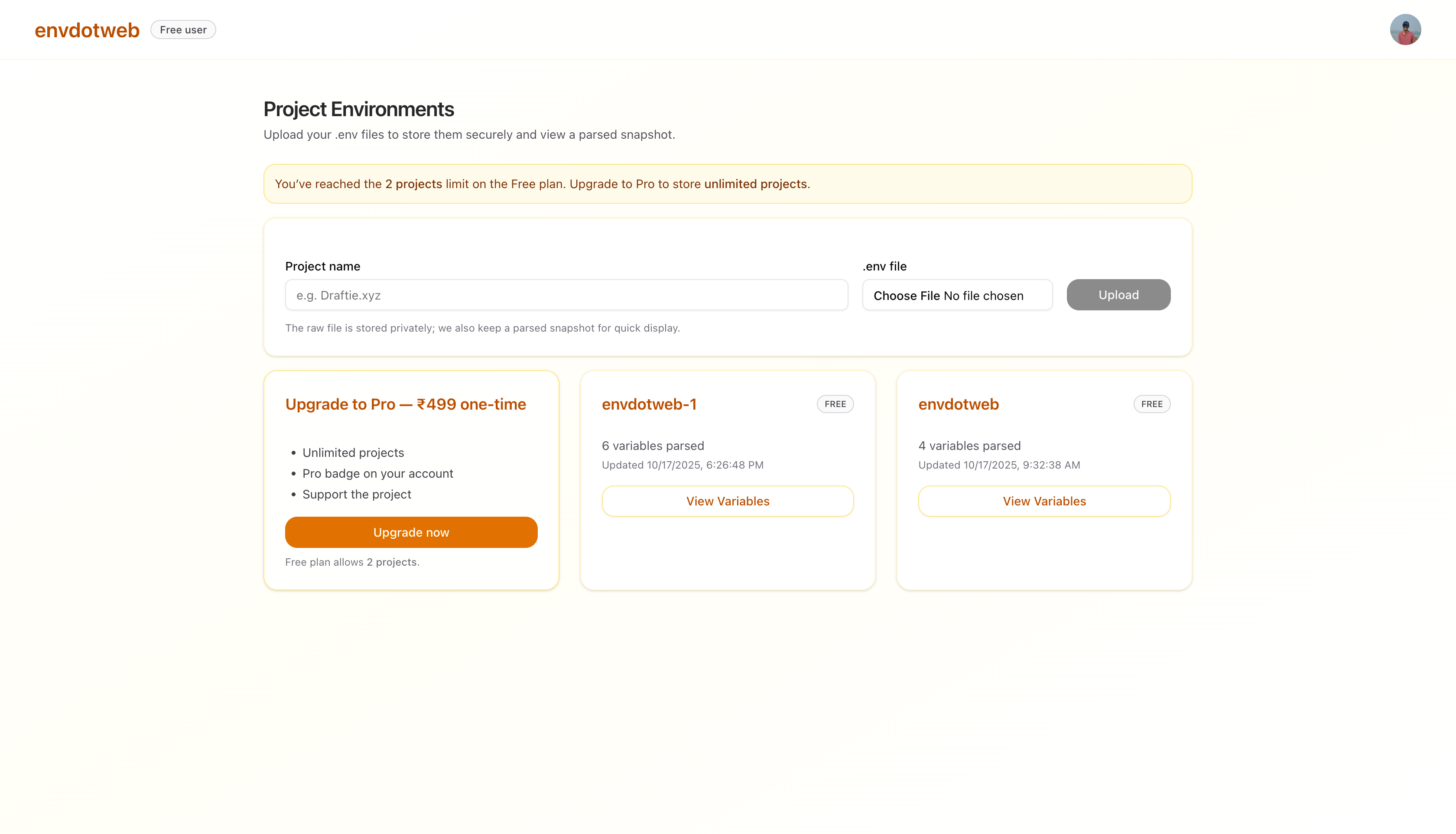
Task: Click the FREE badge on envdotweb card
Action: tap(1151, 404)
